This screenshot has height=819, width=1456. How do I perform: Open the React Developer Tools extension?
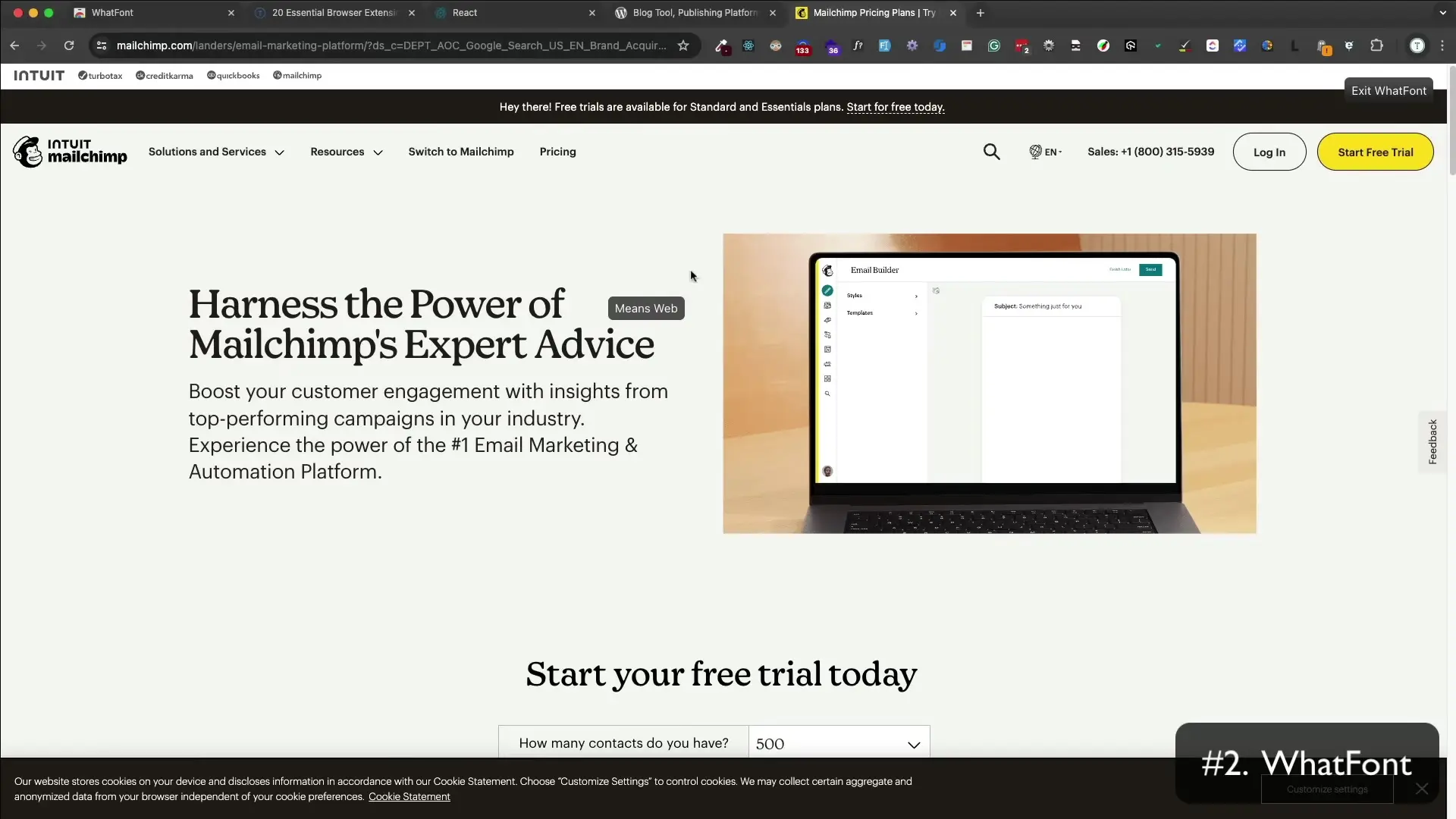click(x=748, y=45)
